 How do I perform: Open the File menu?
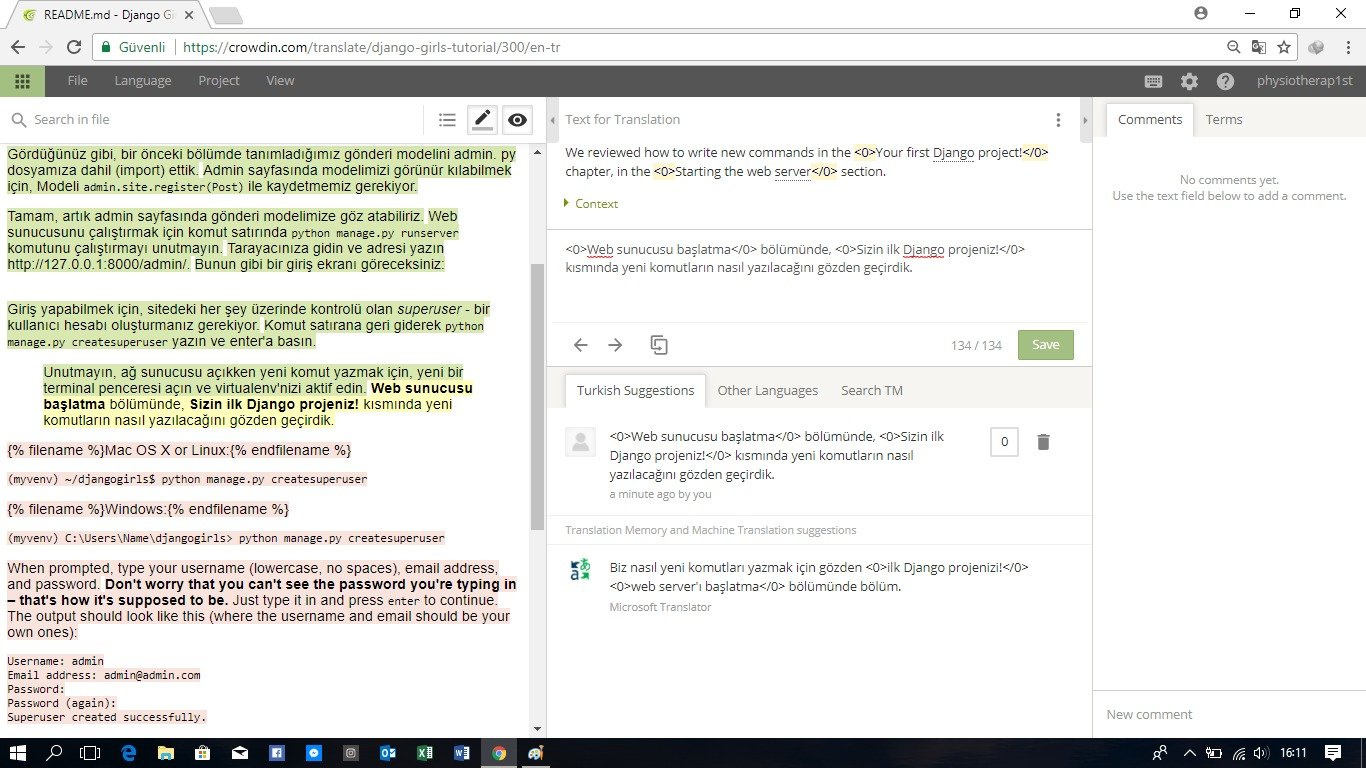[77, 81]
